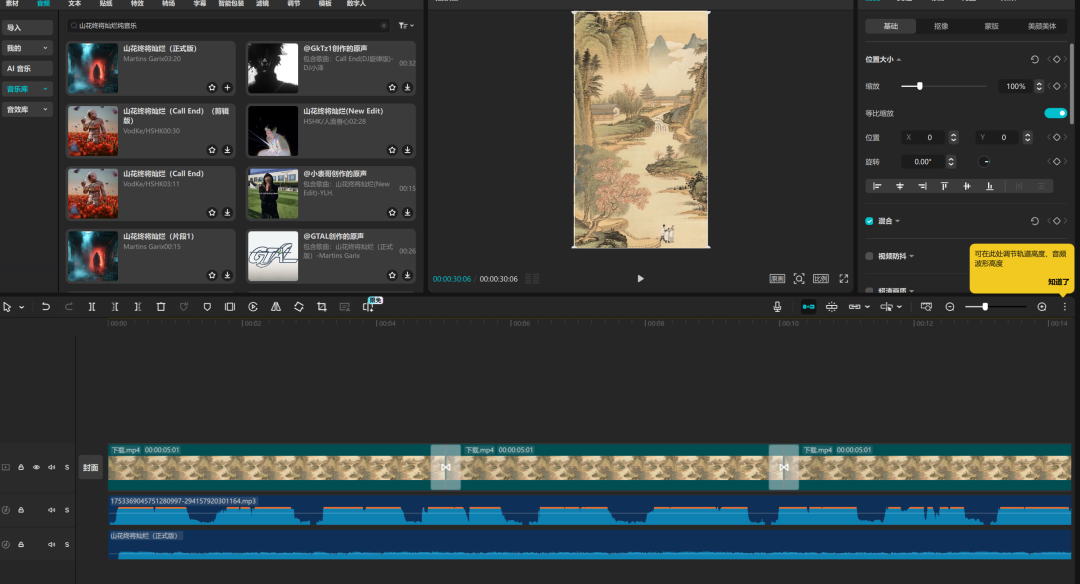
Task: Collapse the 位置大小 section
Action: pyautogui.click(x=899, y=60)
